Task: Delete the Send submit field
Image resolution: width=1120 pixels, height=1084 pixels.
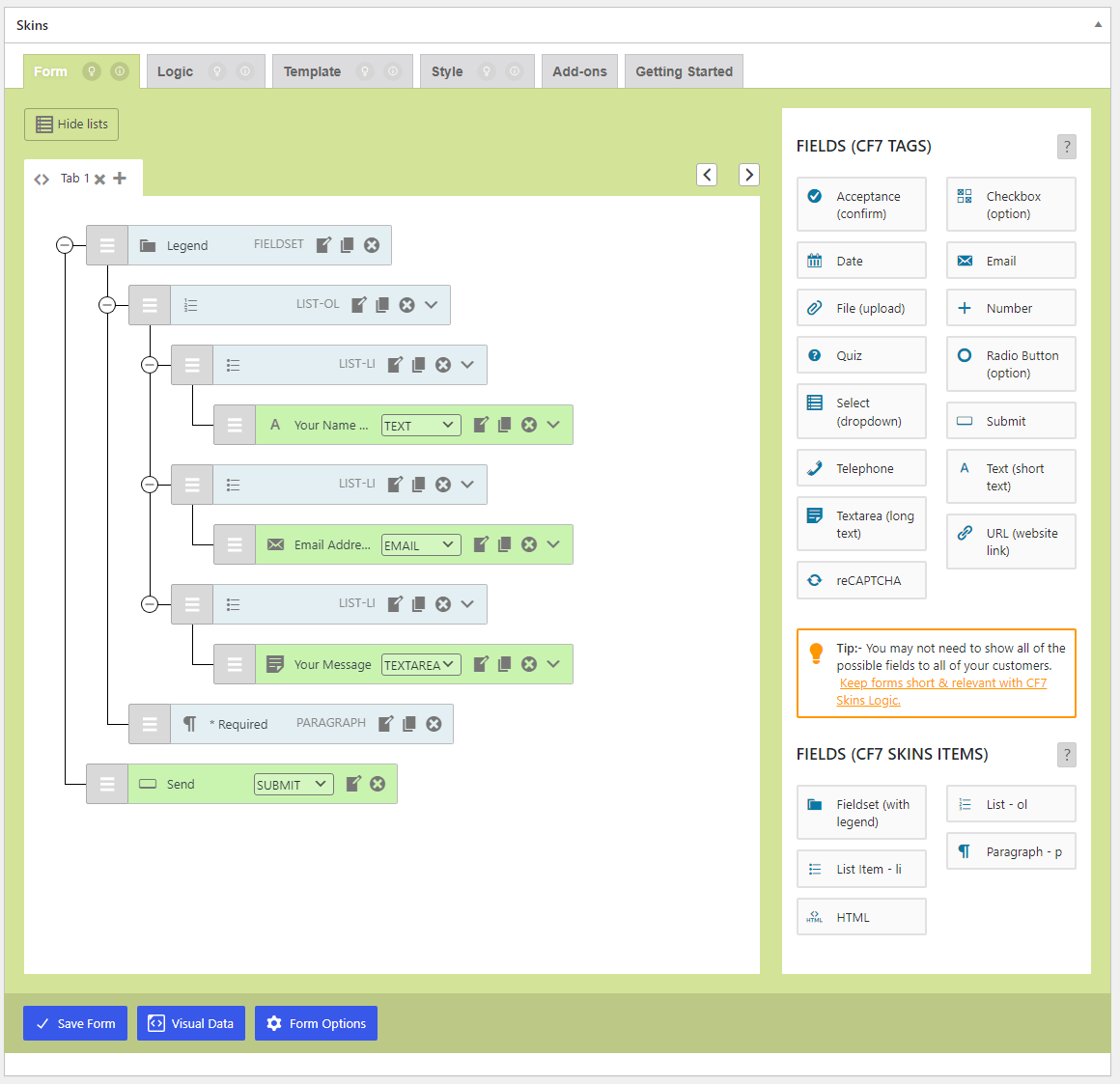Action: coord(378,784)
